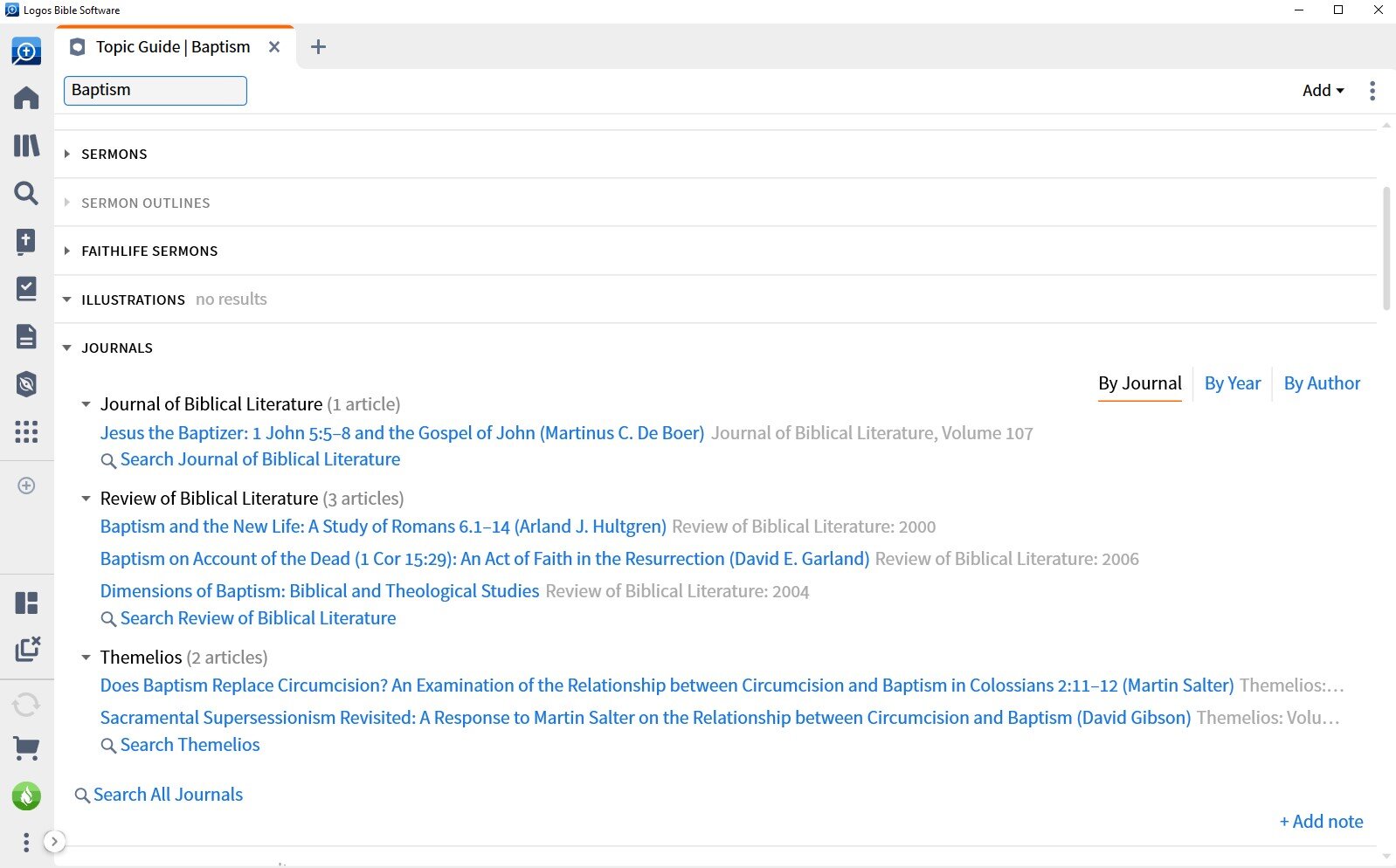Viewport: 1396px width, 868px height.
Task: Collapse Journal of Biblical Literature group
Action: tap(86, 404)
